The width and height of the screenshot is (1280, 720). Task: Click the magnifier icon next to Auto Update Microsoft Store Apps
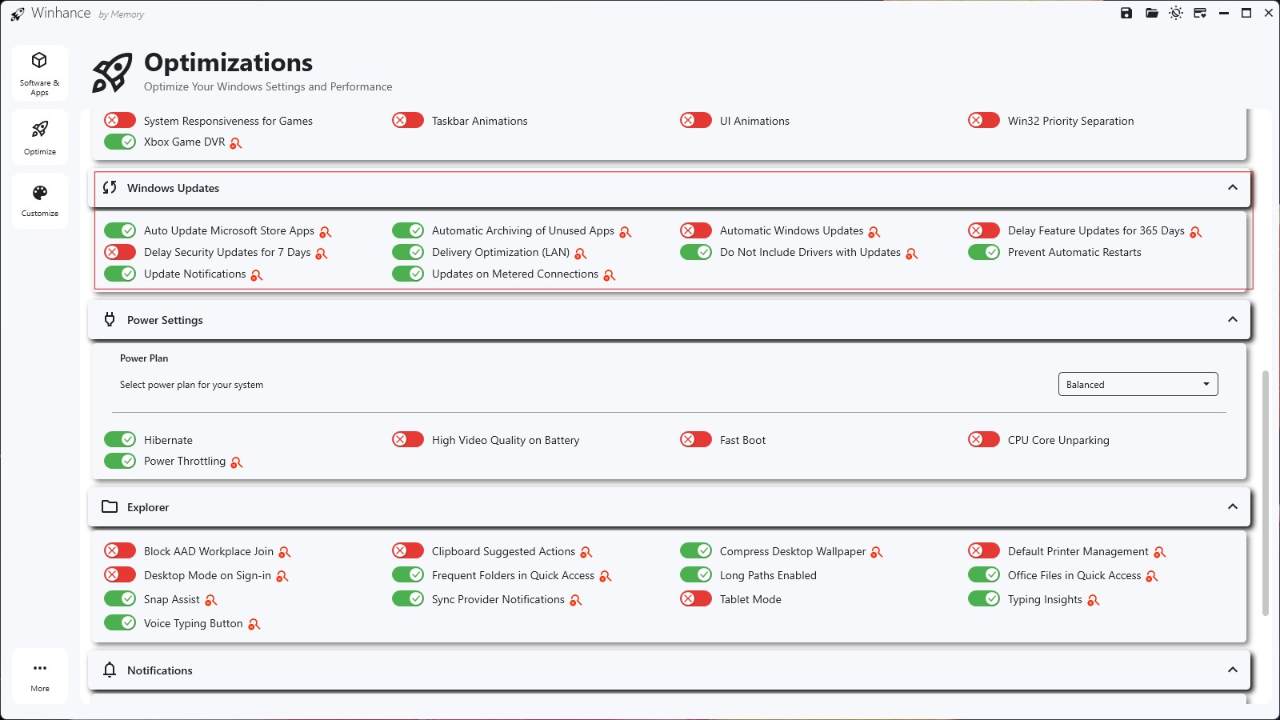coord(325,231)
